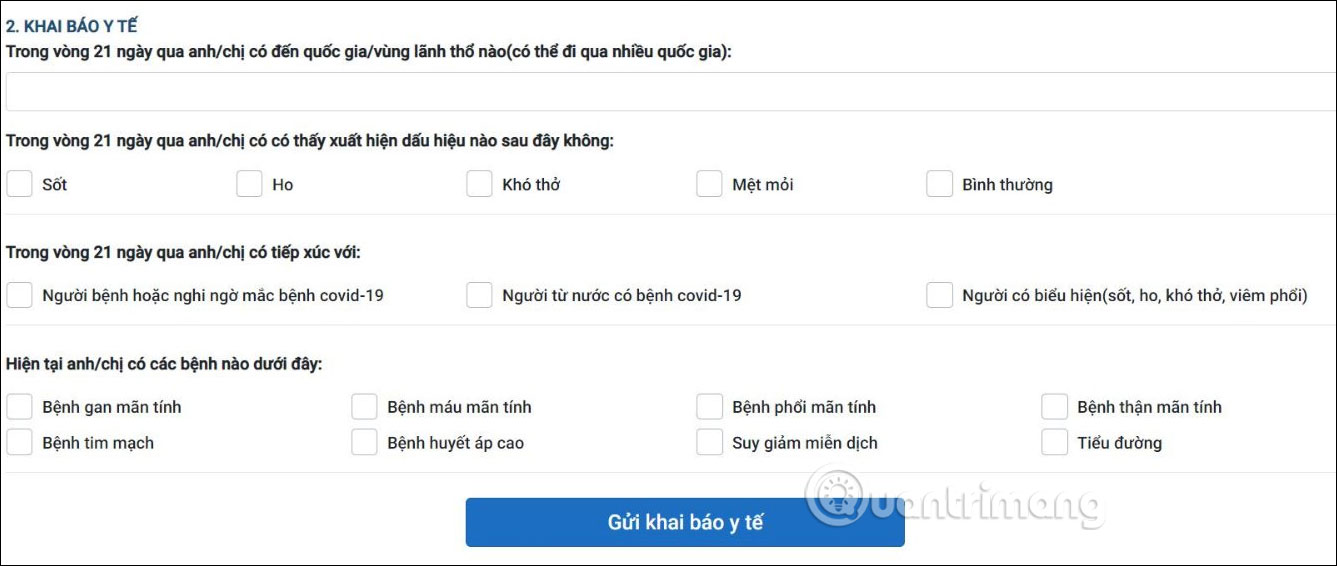Select Người từ nước có bệnh covid-19
The image size is (1337, 566).
click(x=479, y=295)
